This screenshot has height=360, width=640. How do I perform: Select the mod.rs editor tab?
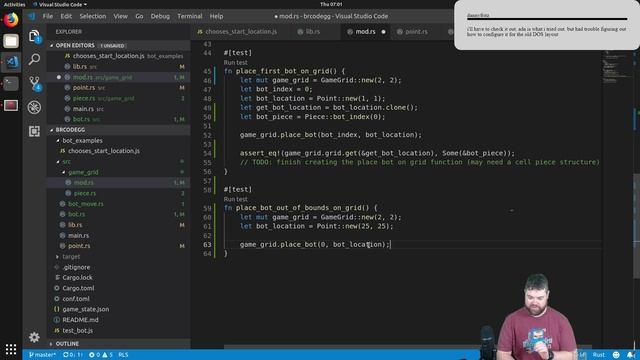(366, 31)
